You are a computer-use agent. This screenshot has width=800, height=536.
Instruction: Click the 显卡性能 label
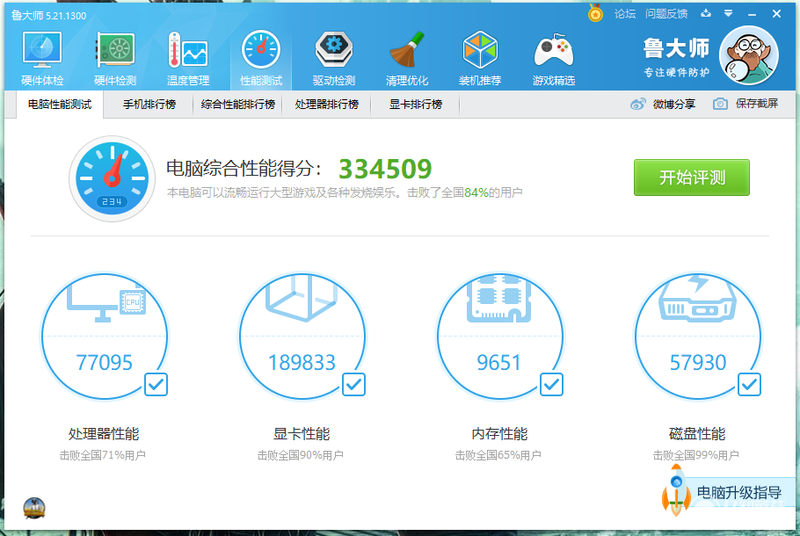(x=302, y=434)
